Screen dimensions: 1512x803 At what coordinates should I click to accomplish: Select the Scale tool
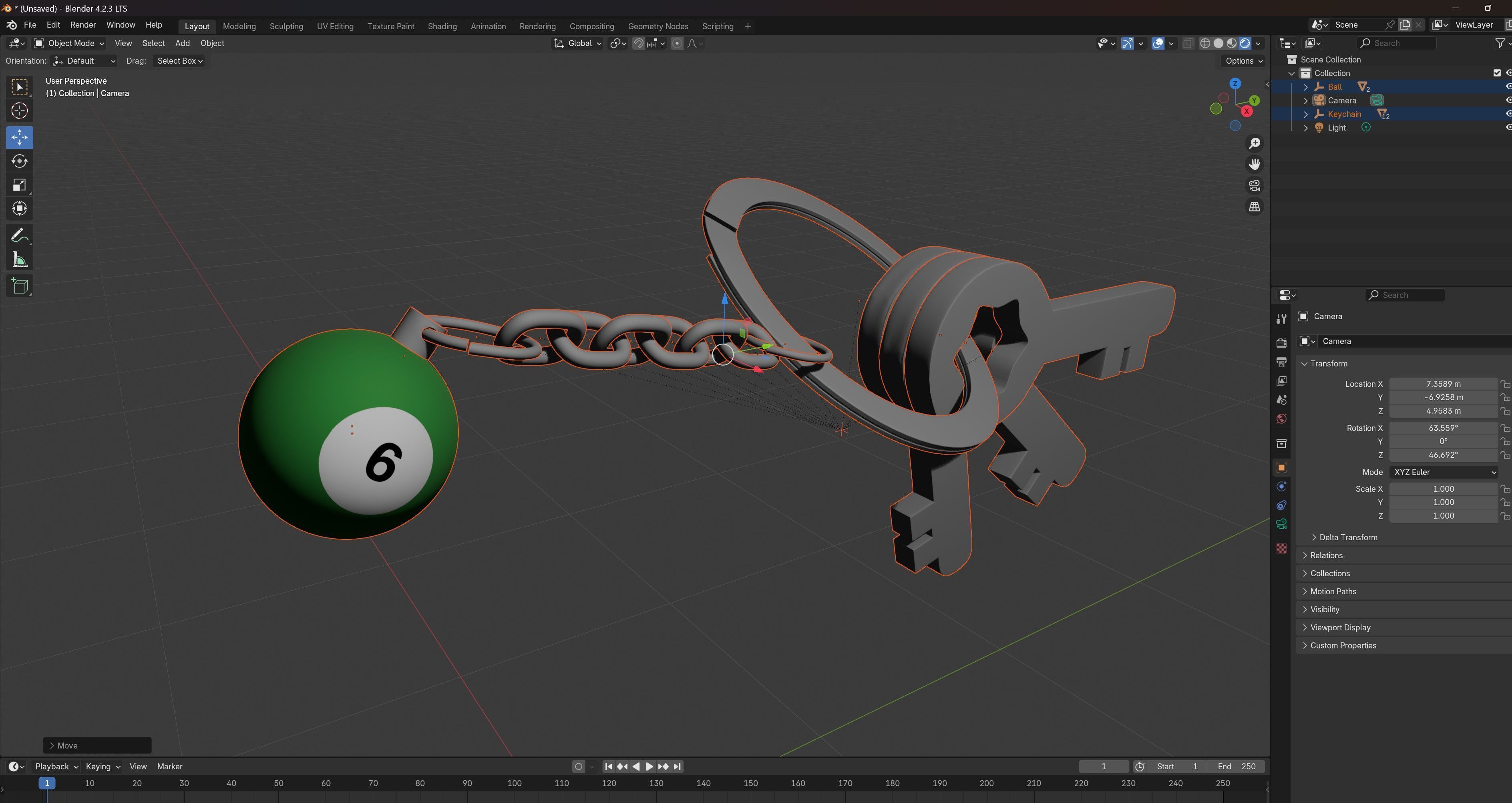(19, 185)
